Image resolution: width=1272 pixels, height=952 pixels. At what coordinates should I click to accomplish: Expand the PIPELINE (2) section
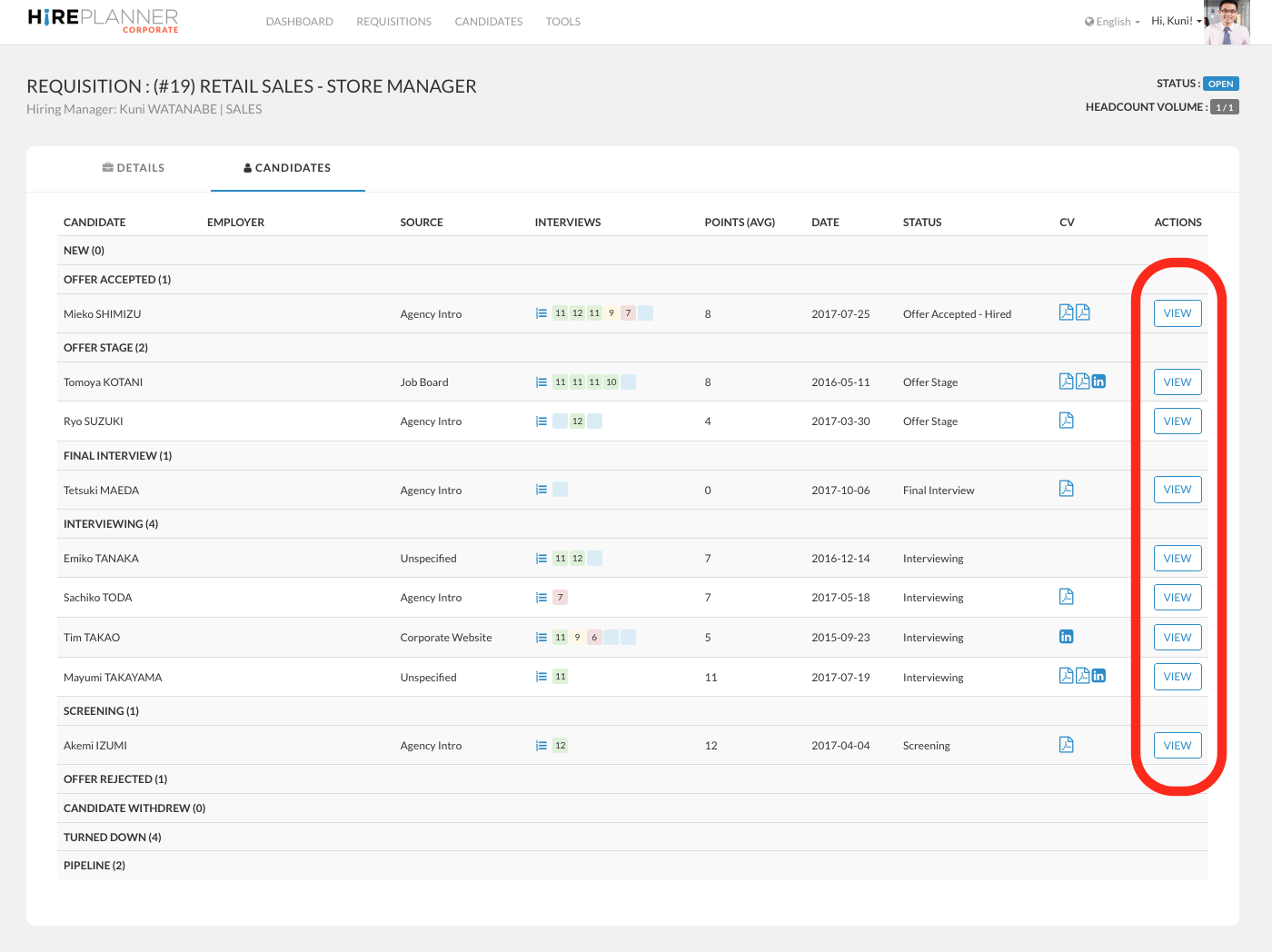94,866
